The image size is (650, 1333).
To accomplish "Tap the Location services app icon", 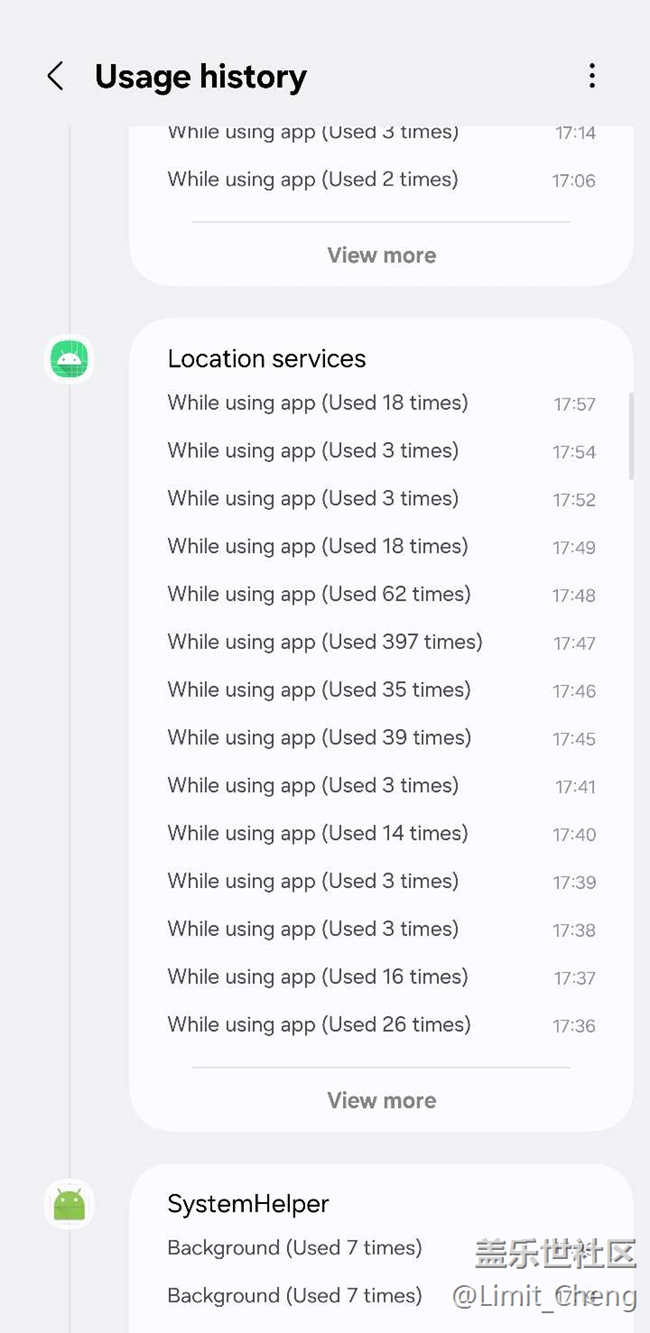I will pyautogui.click(x=69, y=359).
